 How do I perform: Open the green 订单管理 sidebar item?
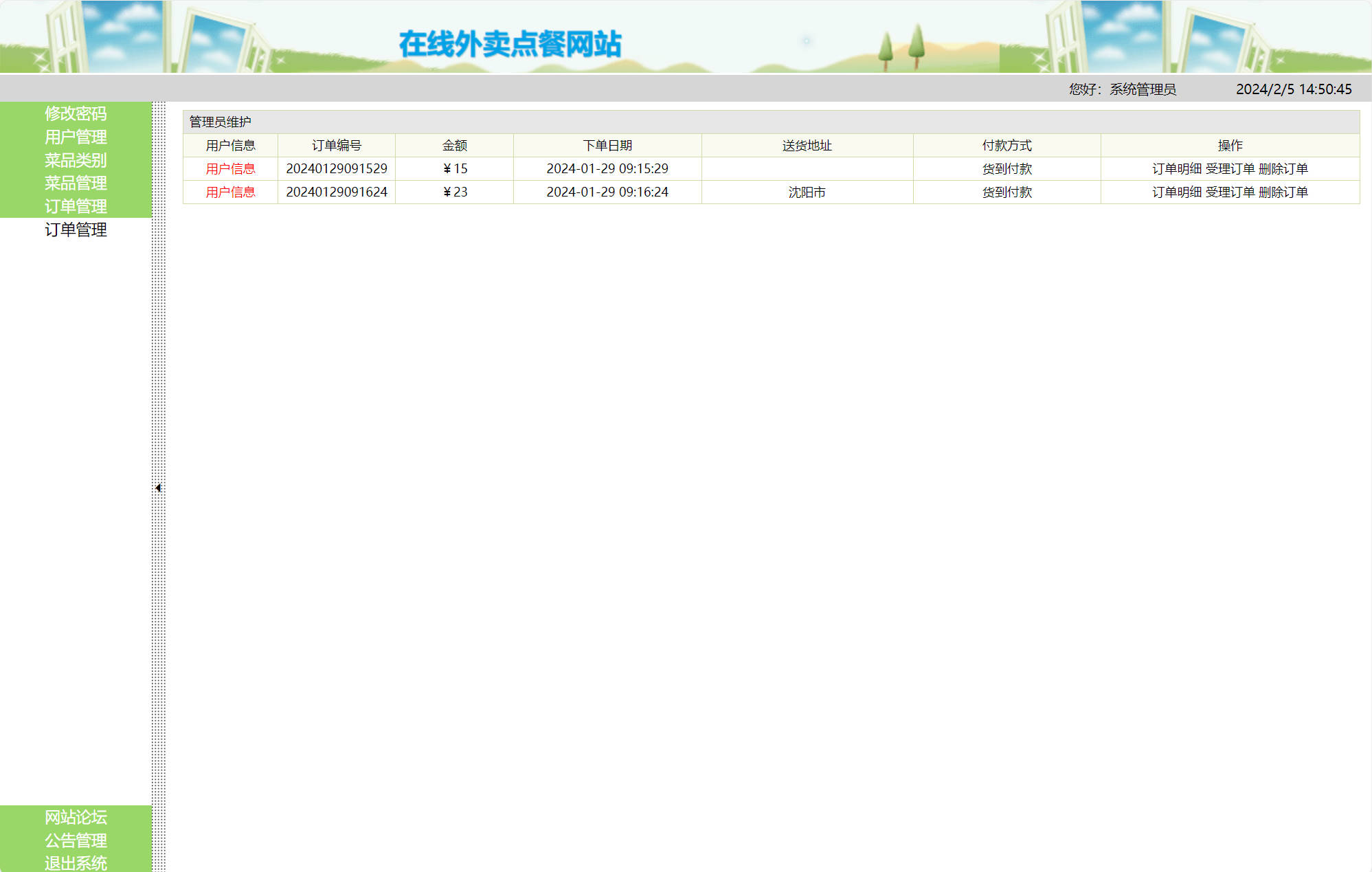(x=76, y=206)
